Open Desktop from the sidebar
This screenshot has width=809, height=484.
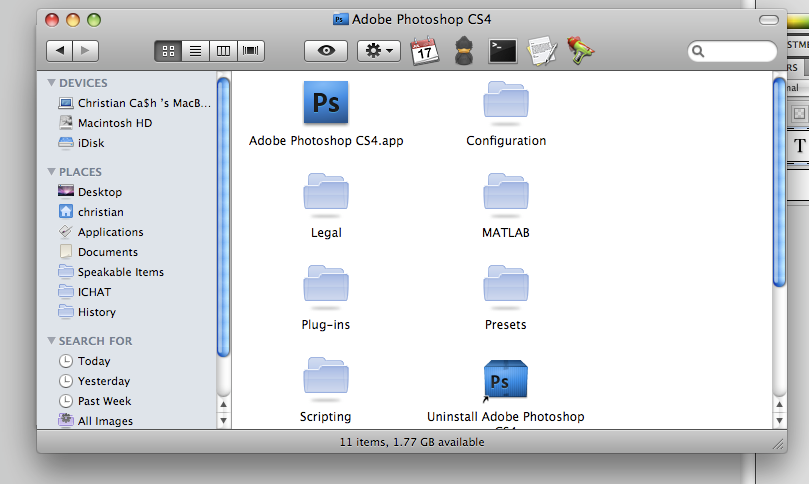click(90, 192)
